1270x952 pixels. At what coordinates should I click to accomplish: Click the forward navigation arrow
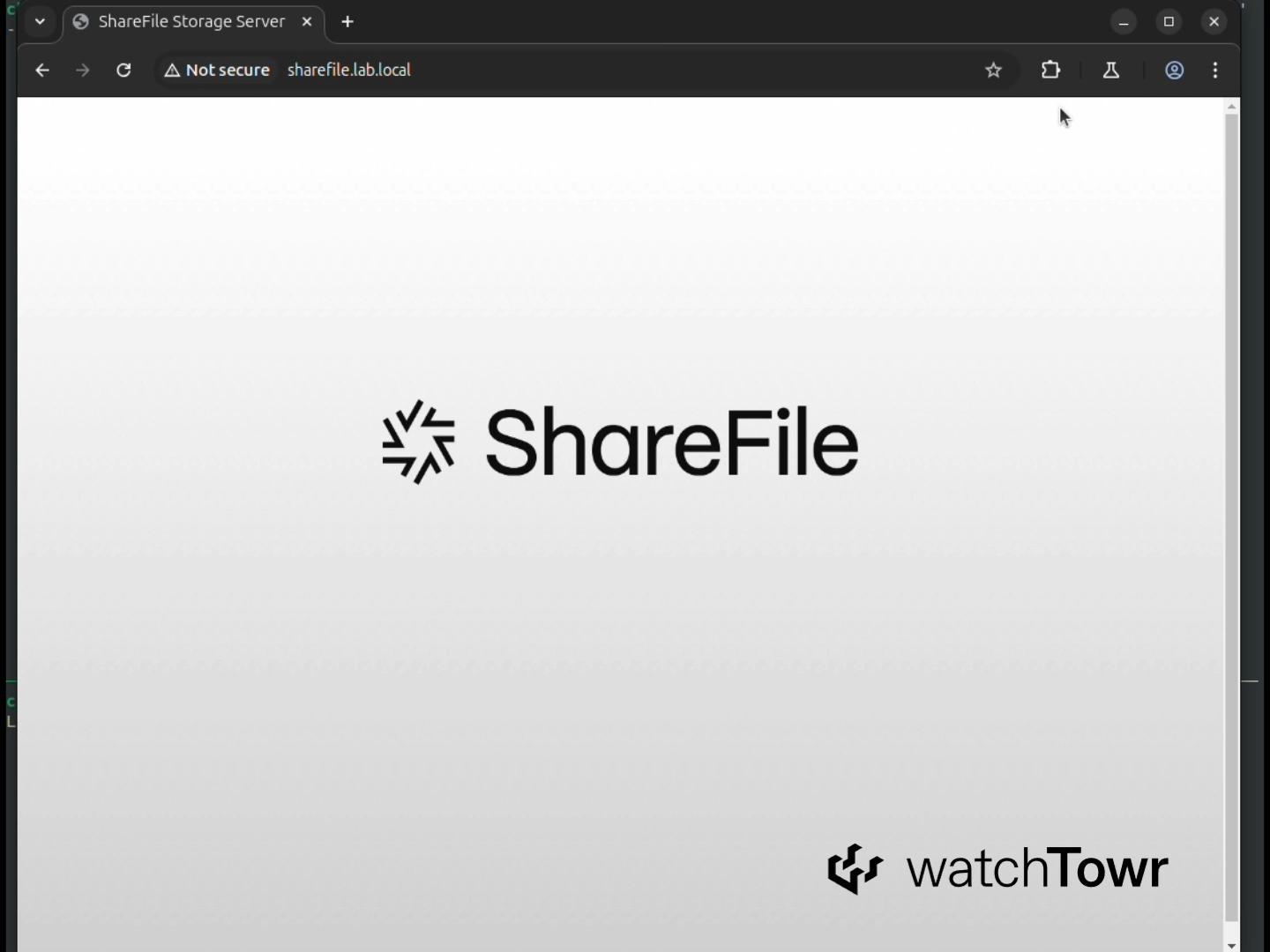pyautogui.click(x=83, y=71)
